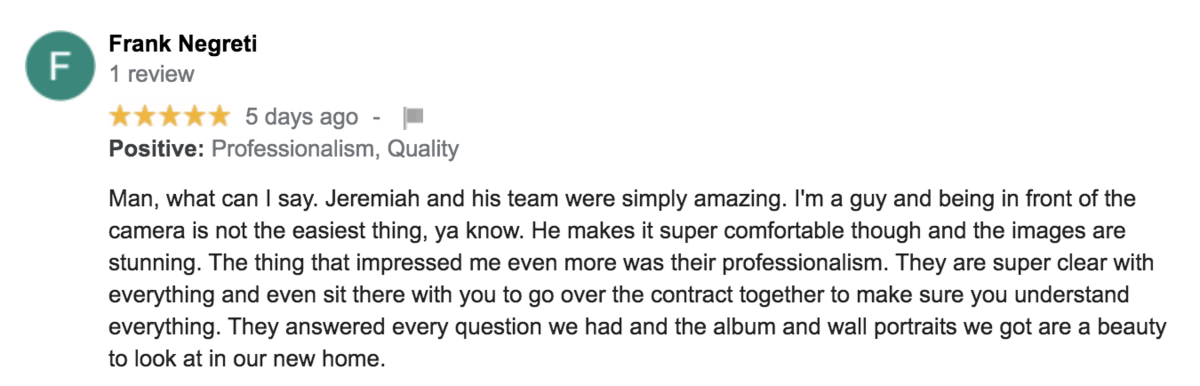Click the third gold rating star
Image resolution: width=1200 pixels, height=386 pixels.
170,117
